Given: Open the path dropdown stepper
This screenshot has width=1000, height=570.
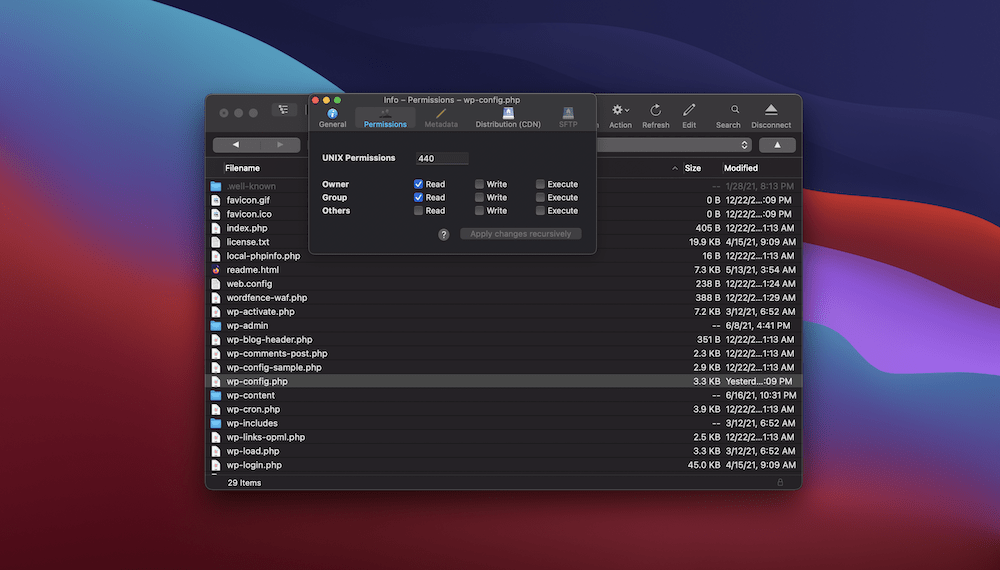Looking at the screenshot, I should click(744, 145).
